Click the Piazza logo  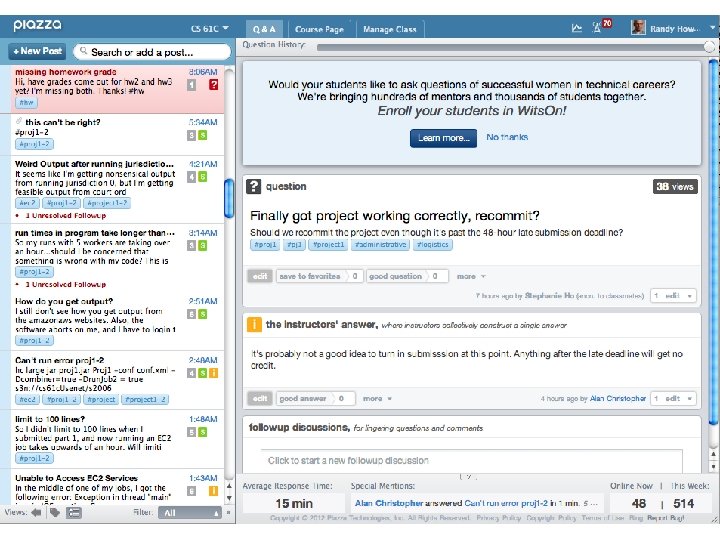37,25
